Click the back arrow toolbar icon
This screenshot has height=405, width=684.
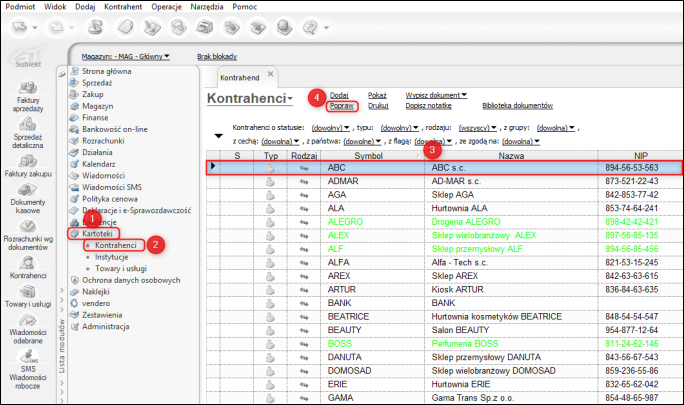[x=20, y=27]
